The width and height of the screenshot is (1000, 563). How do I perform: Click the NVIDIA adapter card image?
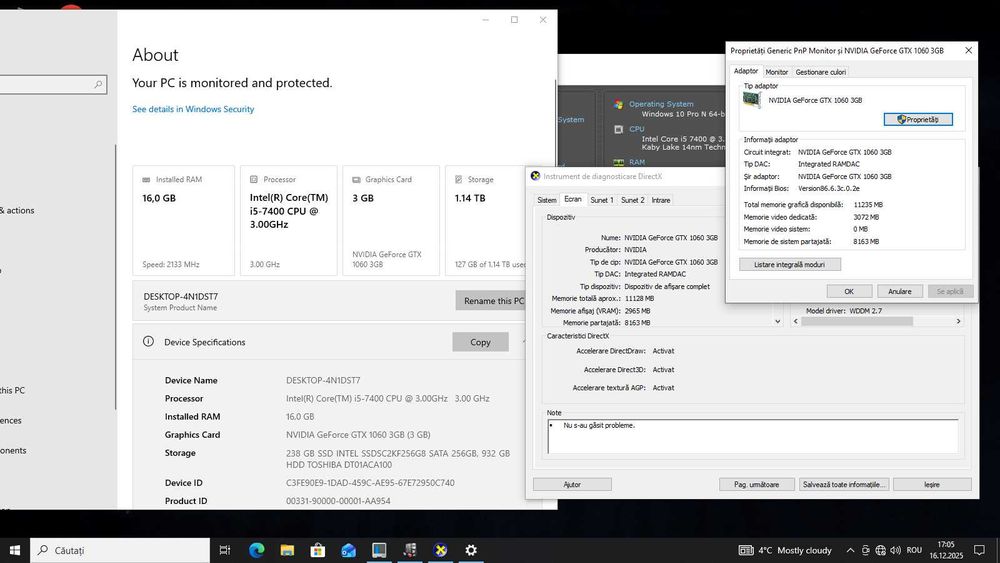click(x=752, y=99)
